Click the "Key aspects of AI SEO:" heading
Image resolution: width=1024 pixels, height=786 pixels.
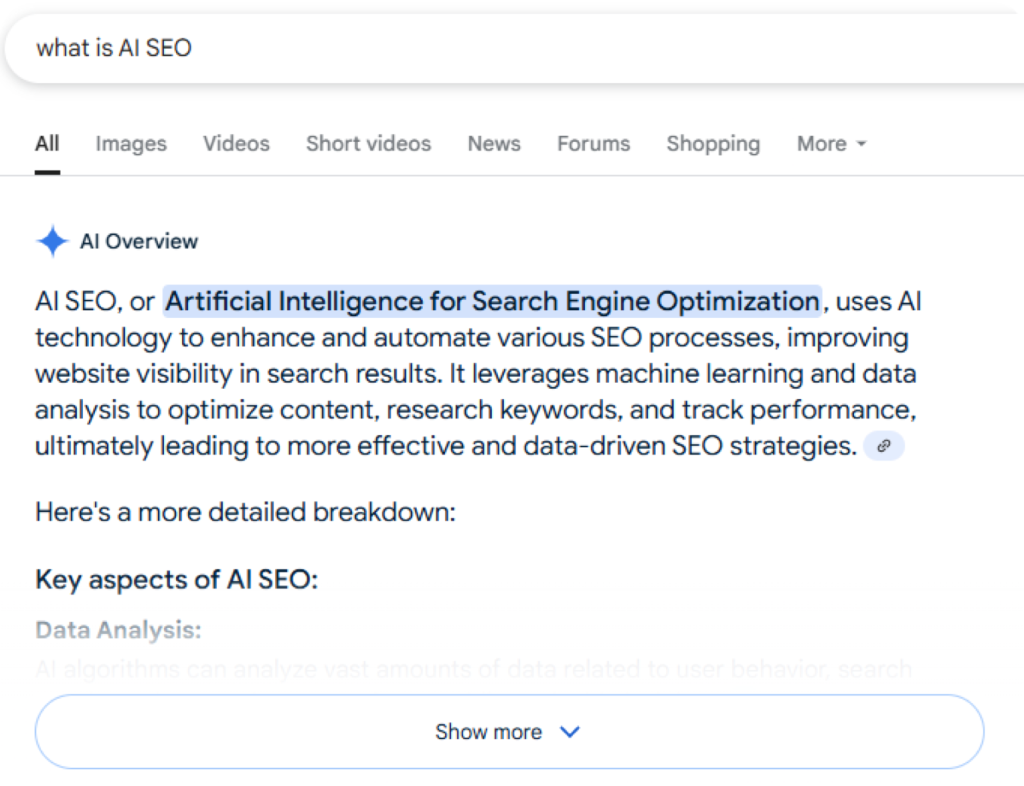(x=176, y=579)
